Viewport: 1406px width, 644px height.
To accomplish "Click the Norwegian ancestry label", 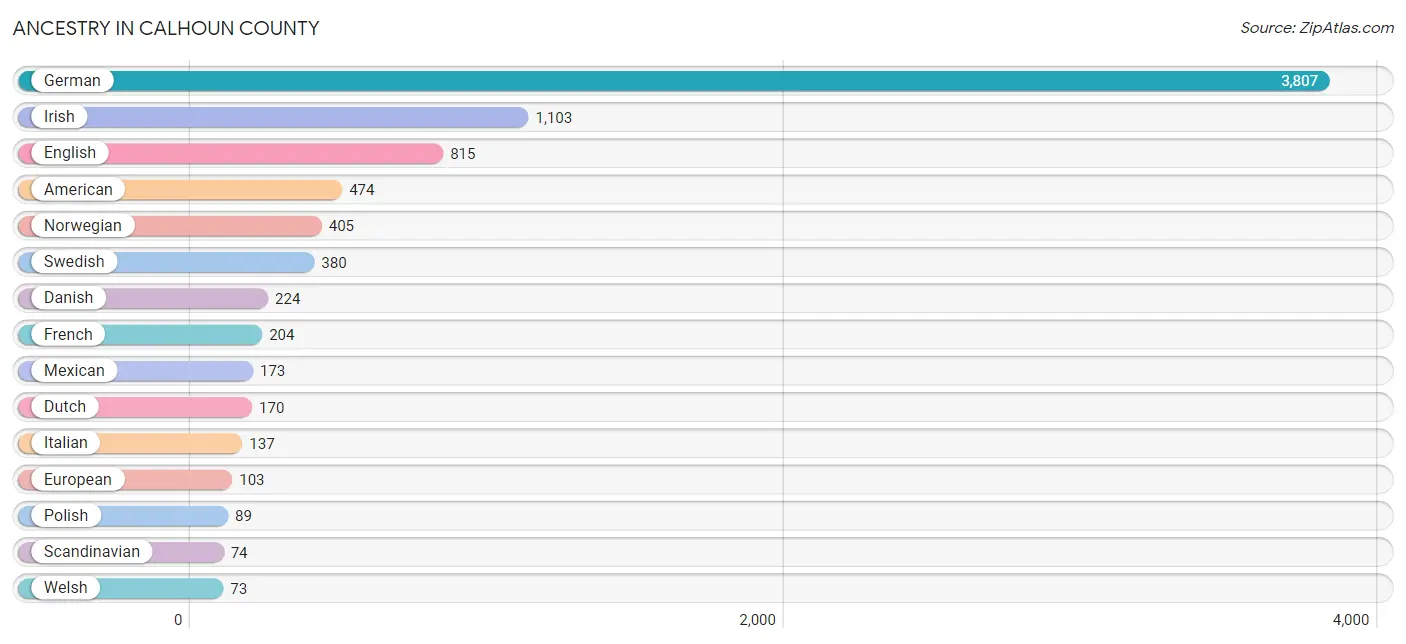I will [82, 225].
